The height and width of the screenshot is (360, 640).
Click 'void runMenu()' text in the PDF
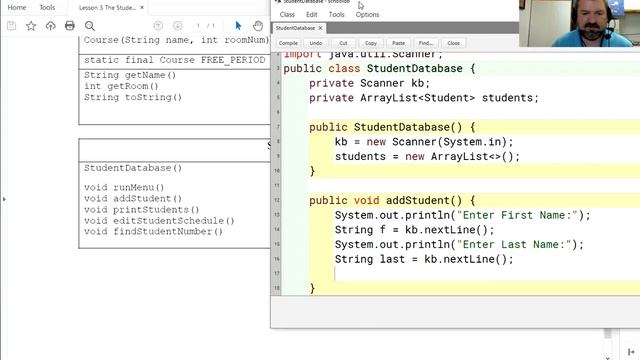click(124, 187)
